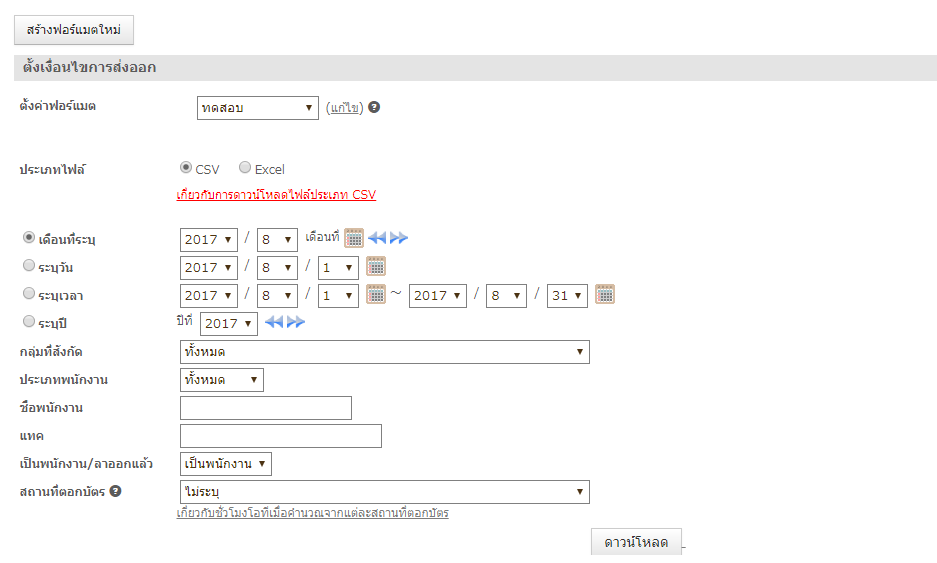Click the สร้างฟอร์แมตใหม่ button
The image size is (937, 563).
tap(74, 30)
